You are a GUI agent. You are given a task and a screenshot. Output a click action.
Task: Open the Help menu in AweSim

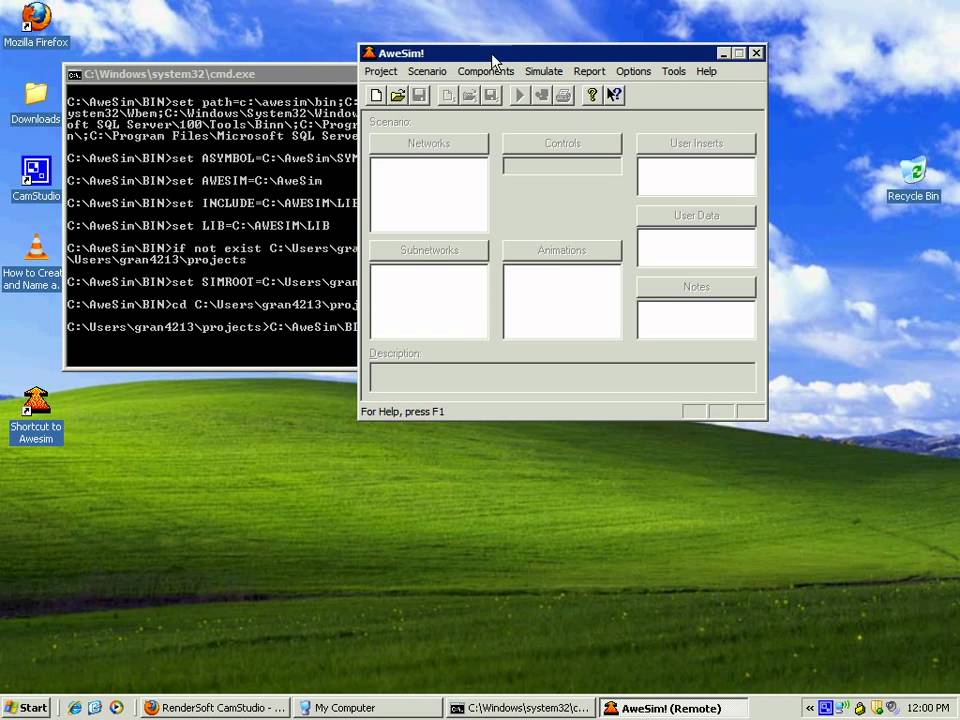[706, 72]
